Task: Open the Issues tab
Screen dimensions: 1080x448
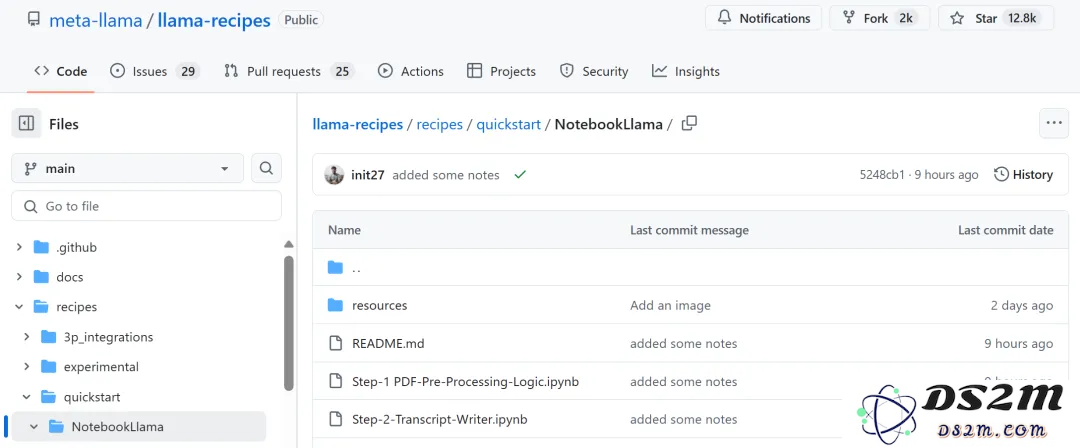Action: [154, 71]
